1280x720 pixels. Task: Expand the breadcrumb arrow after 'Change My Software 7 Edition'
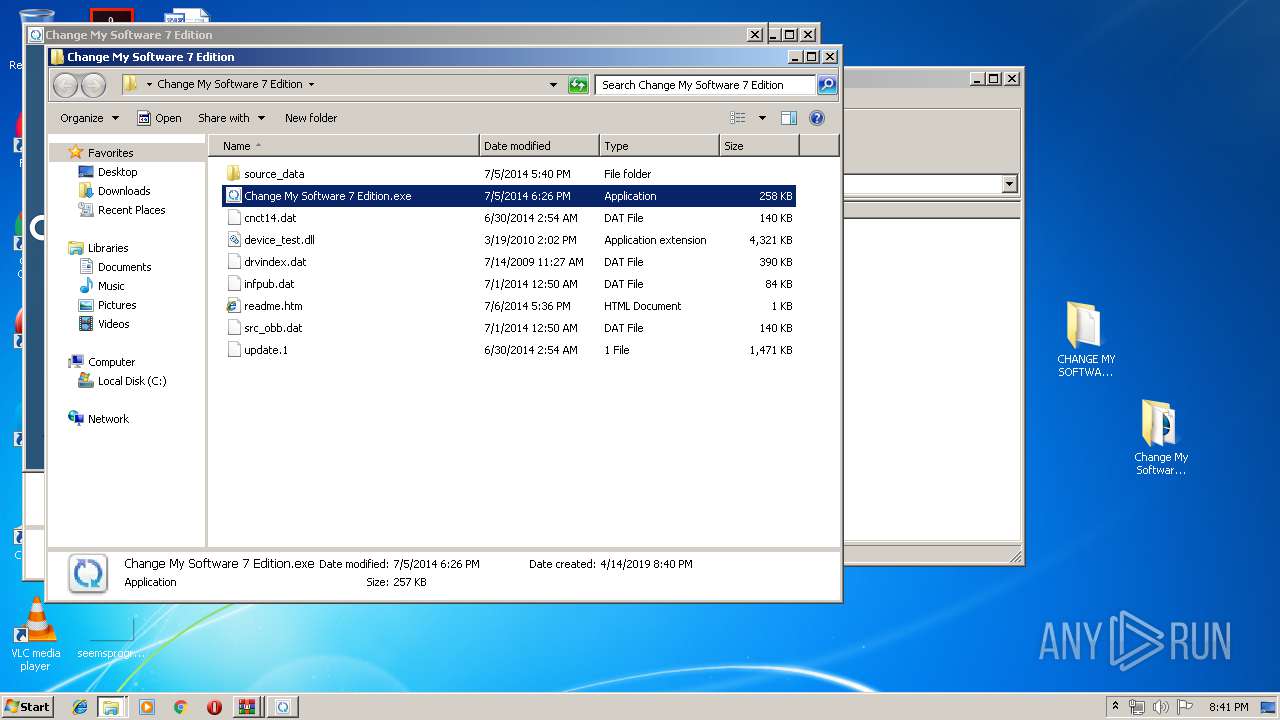tap(311, 85)
